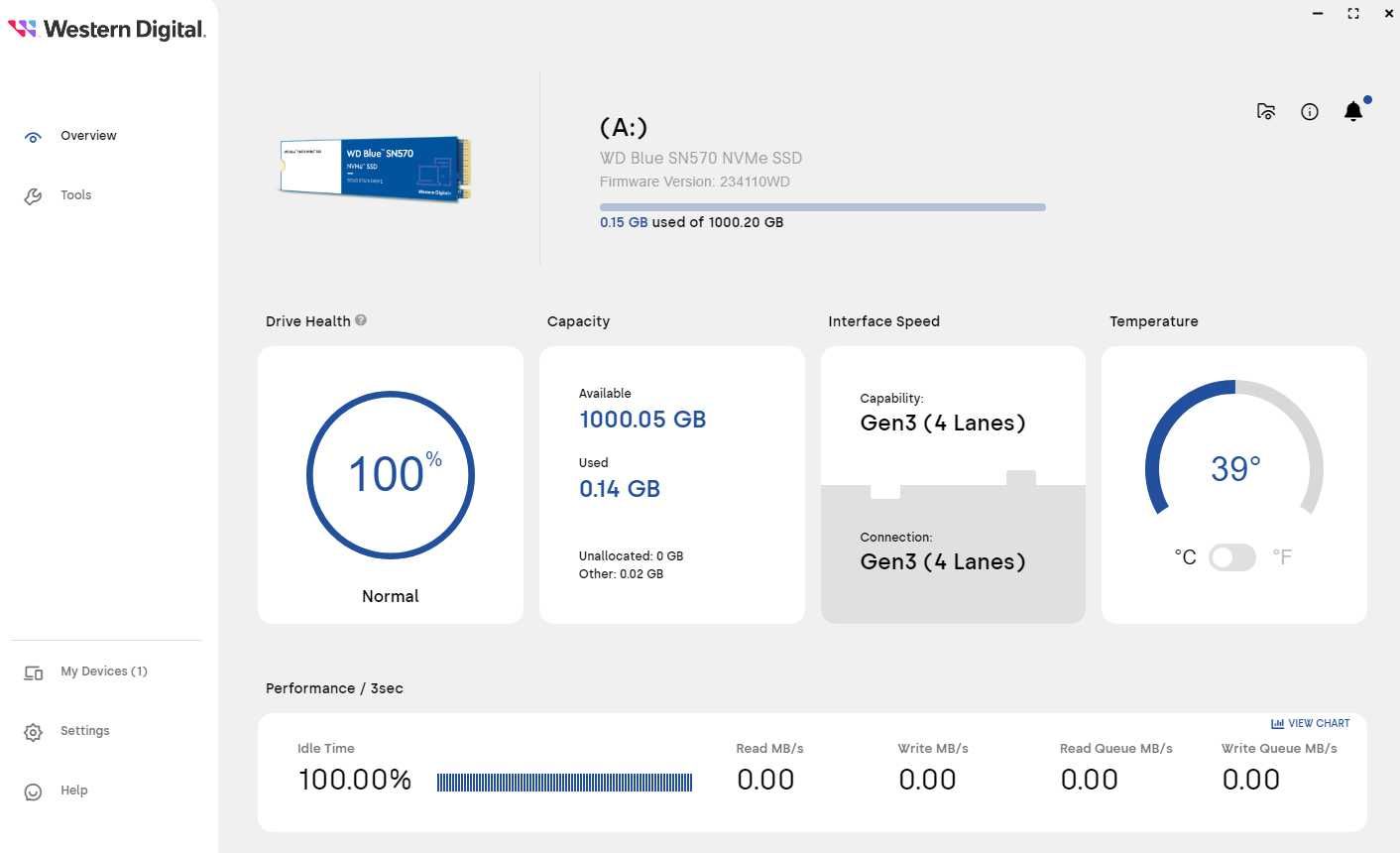This screenshot has height=853, width=1400.
Task: Open notifications bell icon
Action: point(1353,111)
